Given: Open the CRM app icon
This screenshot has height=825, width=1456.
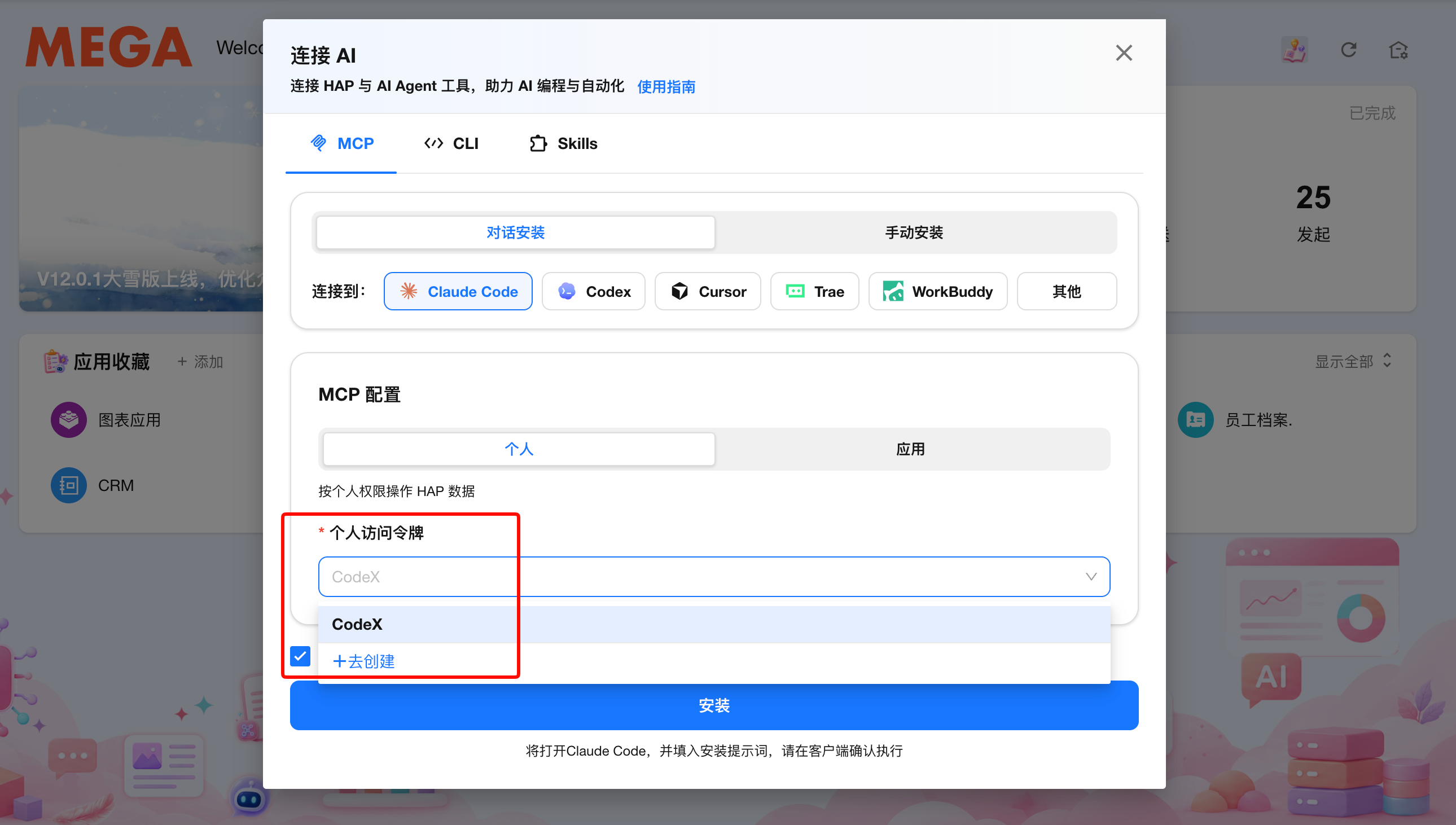Looking at the screenshot, I should coord(68,485).
